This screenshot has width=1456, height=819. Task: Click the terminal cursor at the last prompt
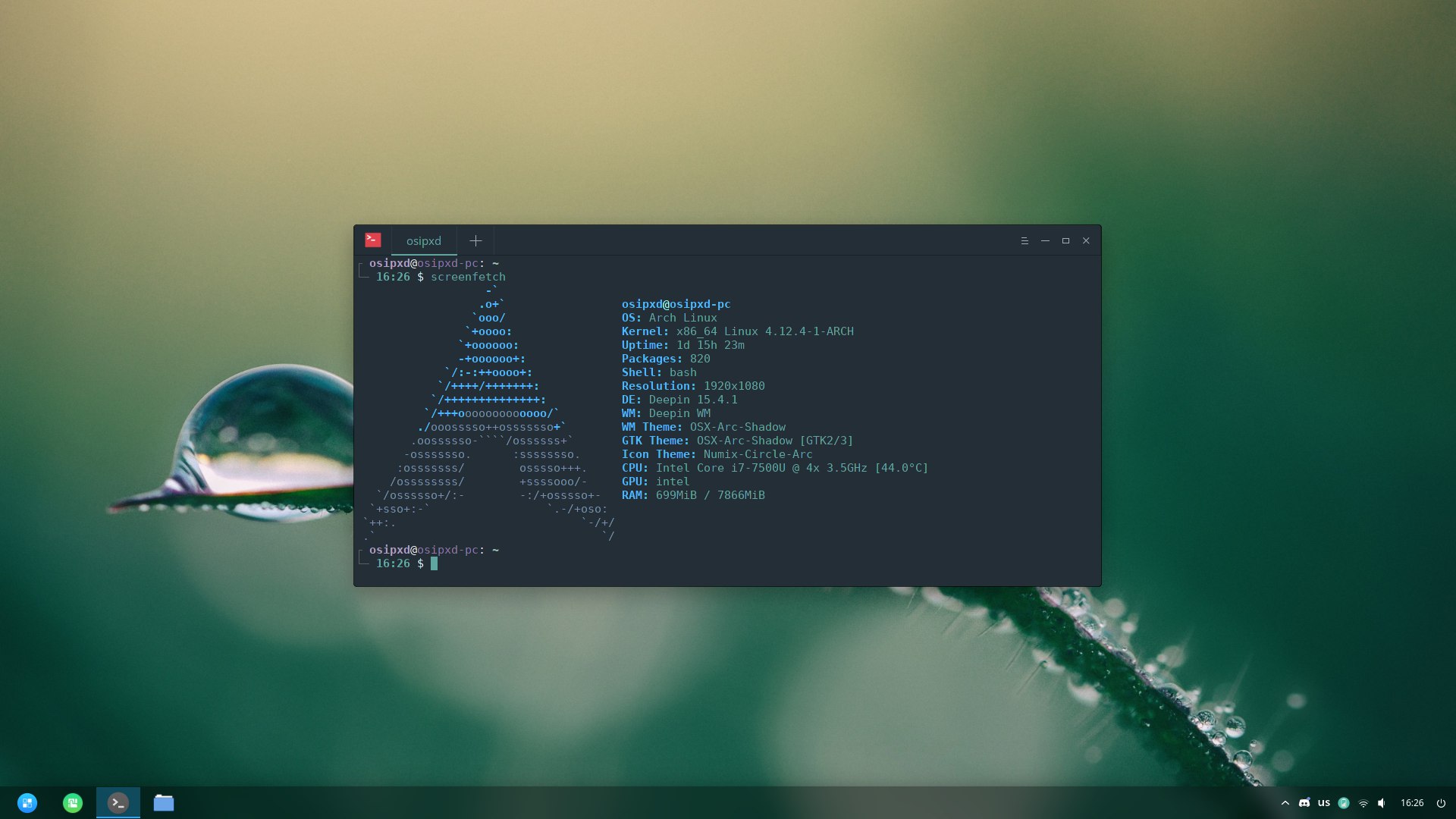(x=434, y=563)
